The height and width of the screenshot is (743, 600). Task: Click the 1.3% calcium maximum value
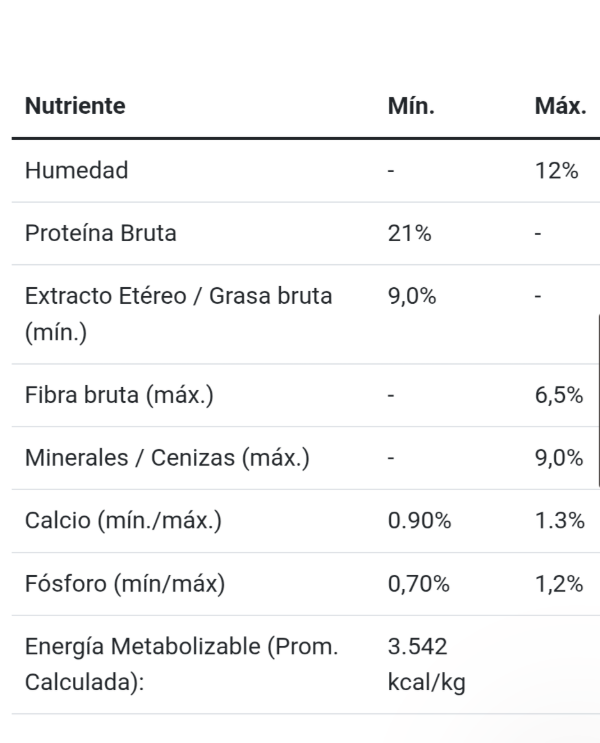click(559, 521)
